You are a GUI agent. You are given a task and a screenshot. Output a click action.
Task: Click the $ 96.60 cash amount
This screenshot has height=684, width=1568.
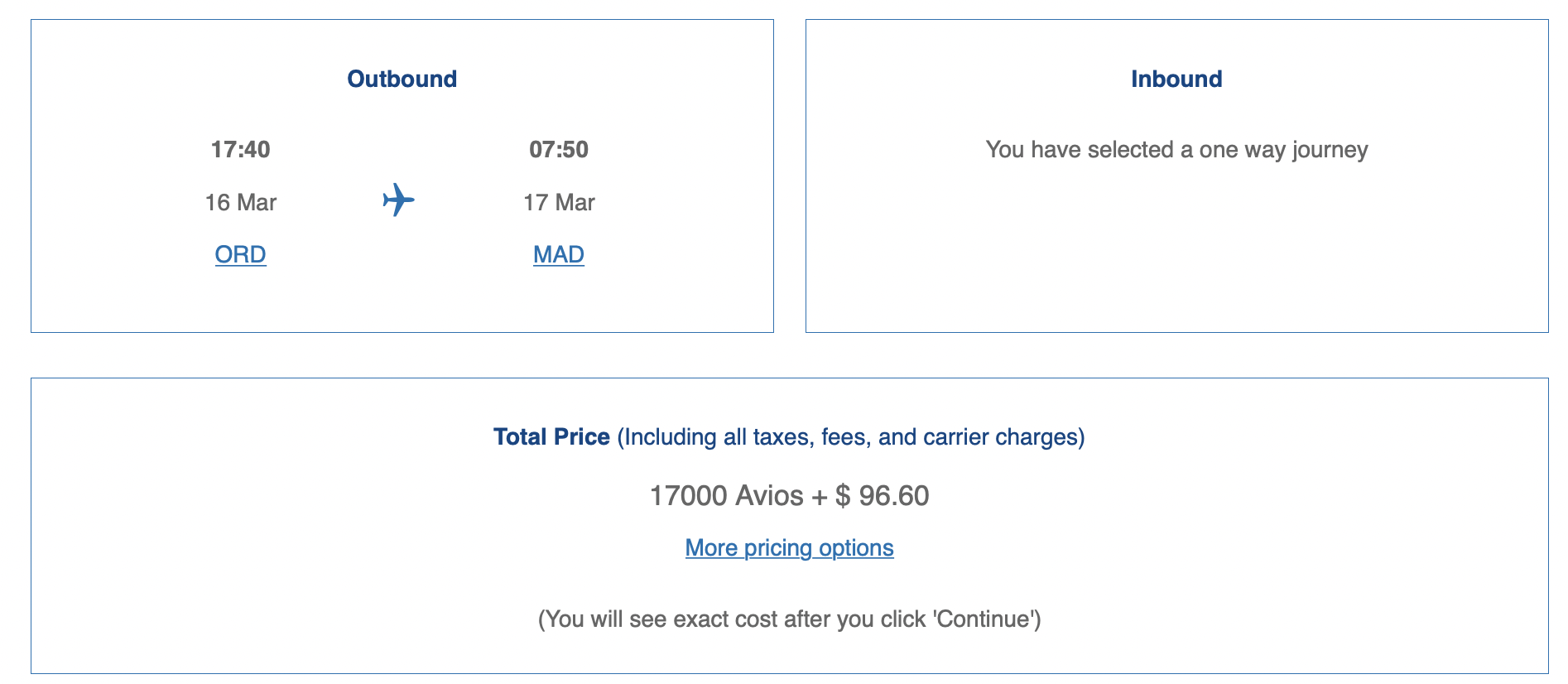(x=882, y=495)
